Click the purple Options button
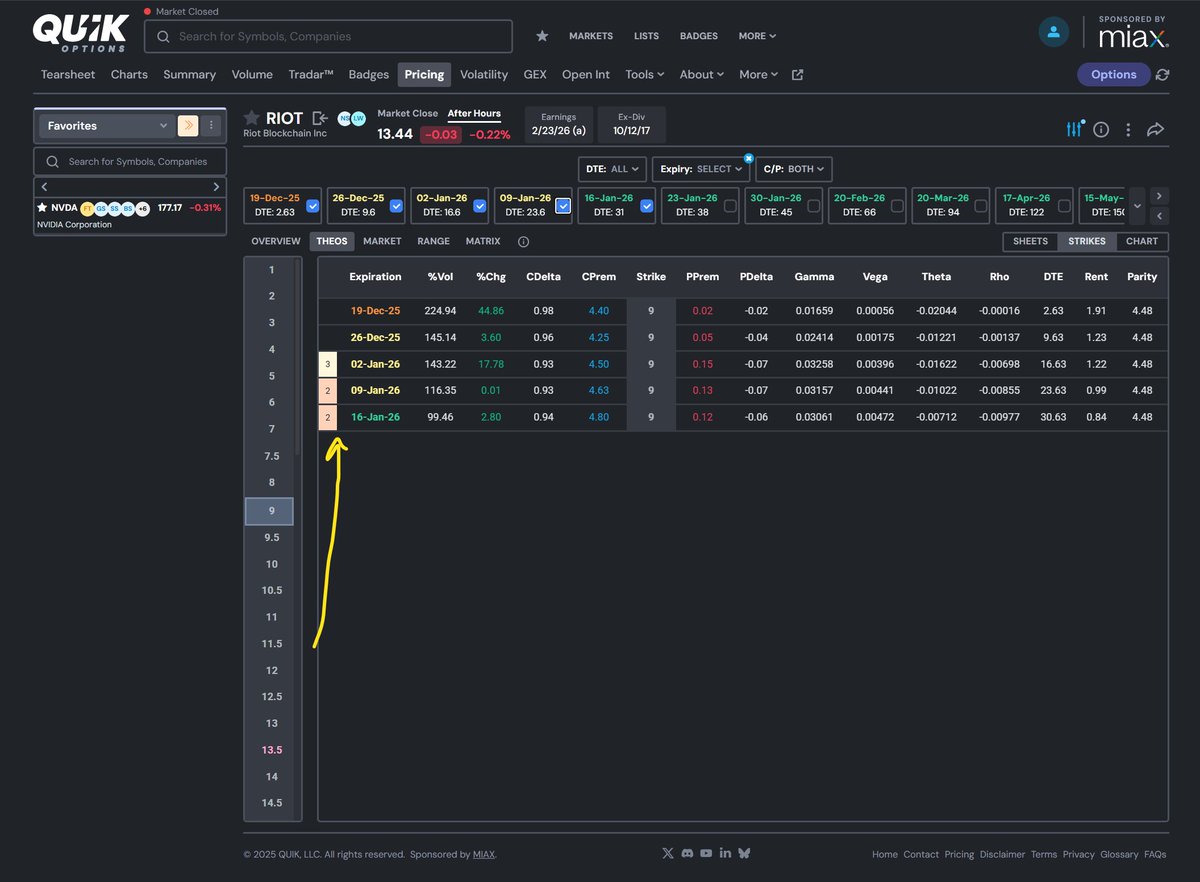Screen dimensions: 1200x882 click(1113, 75)
